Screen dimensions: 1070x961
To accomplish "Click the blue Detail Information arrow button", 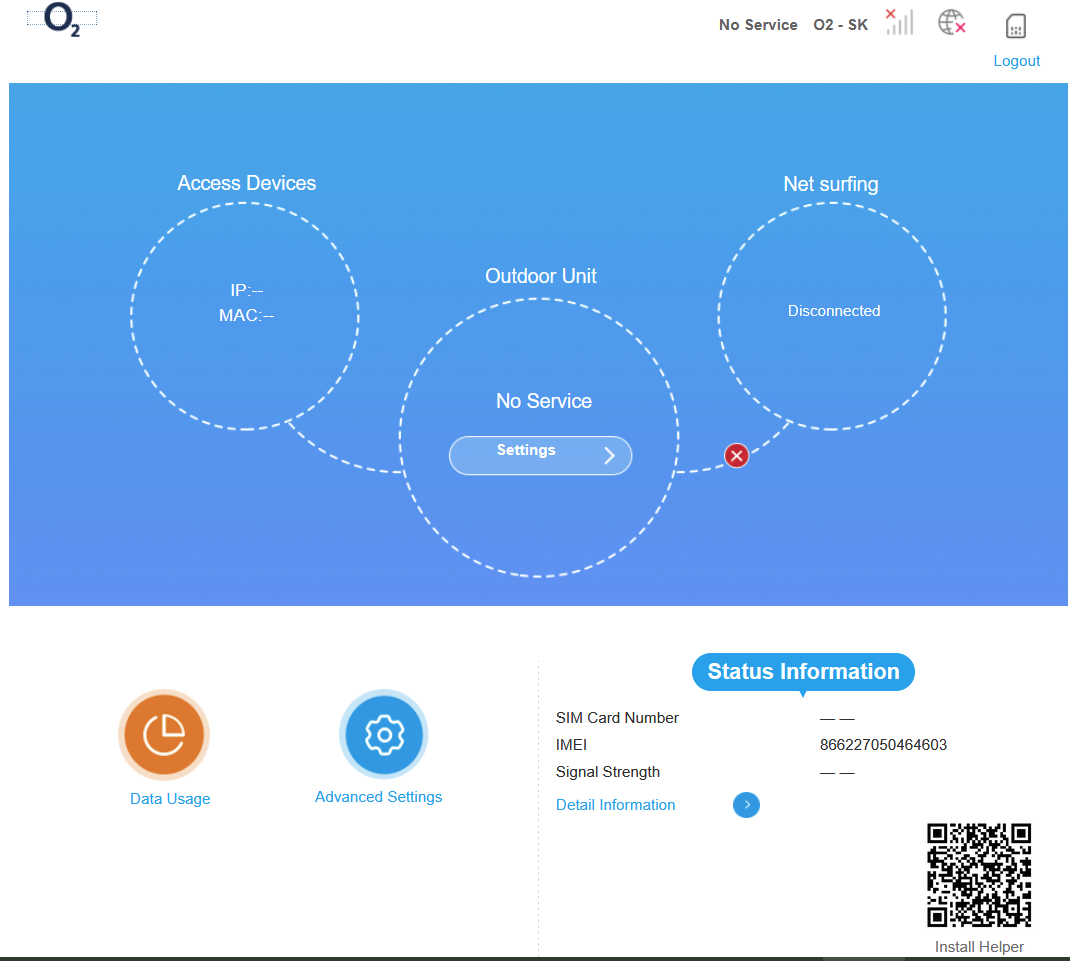I will click(x=747, y=805).
